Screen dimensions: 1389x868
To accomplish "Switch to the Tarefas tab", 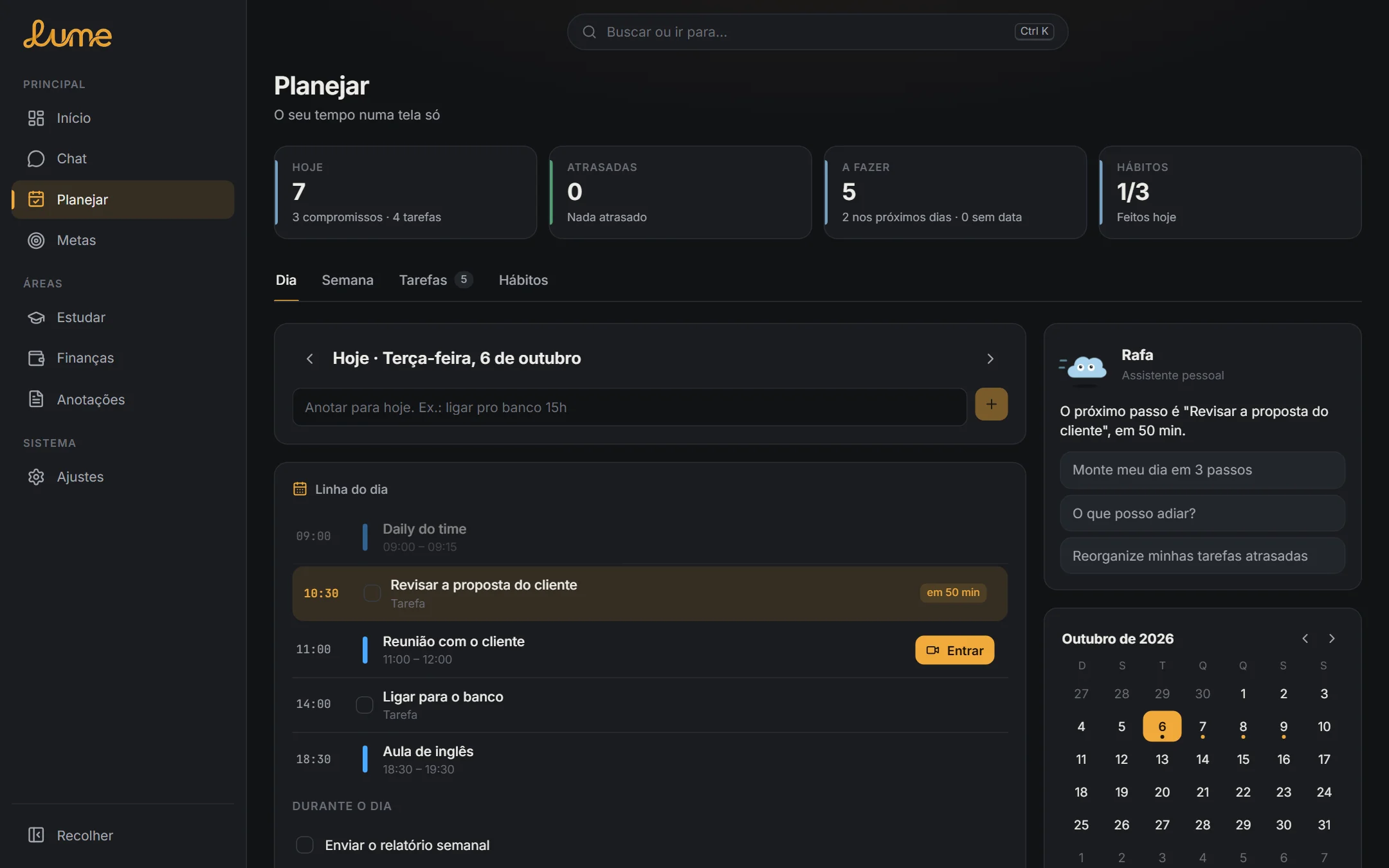I will 435,280.
